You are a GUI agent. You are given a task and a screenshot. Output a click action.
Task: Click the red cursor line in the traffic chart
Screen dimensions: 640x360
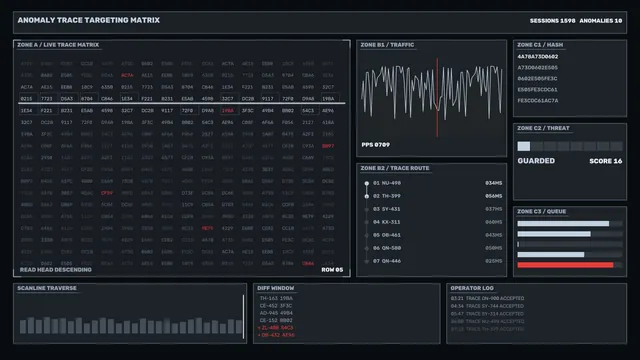coord(437,97)
